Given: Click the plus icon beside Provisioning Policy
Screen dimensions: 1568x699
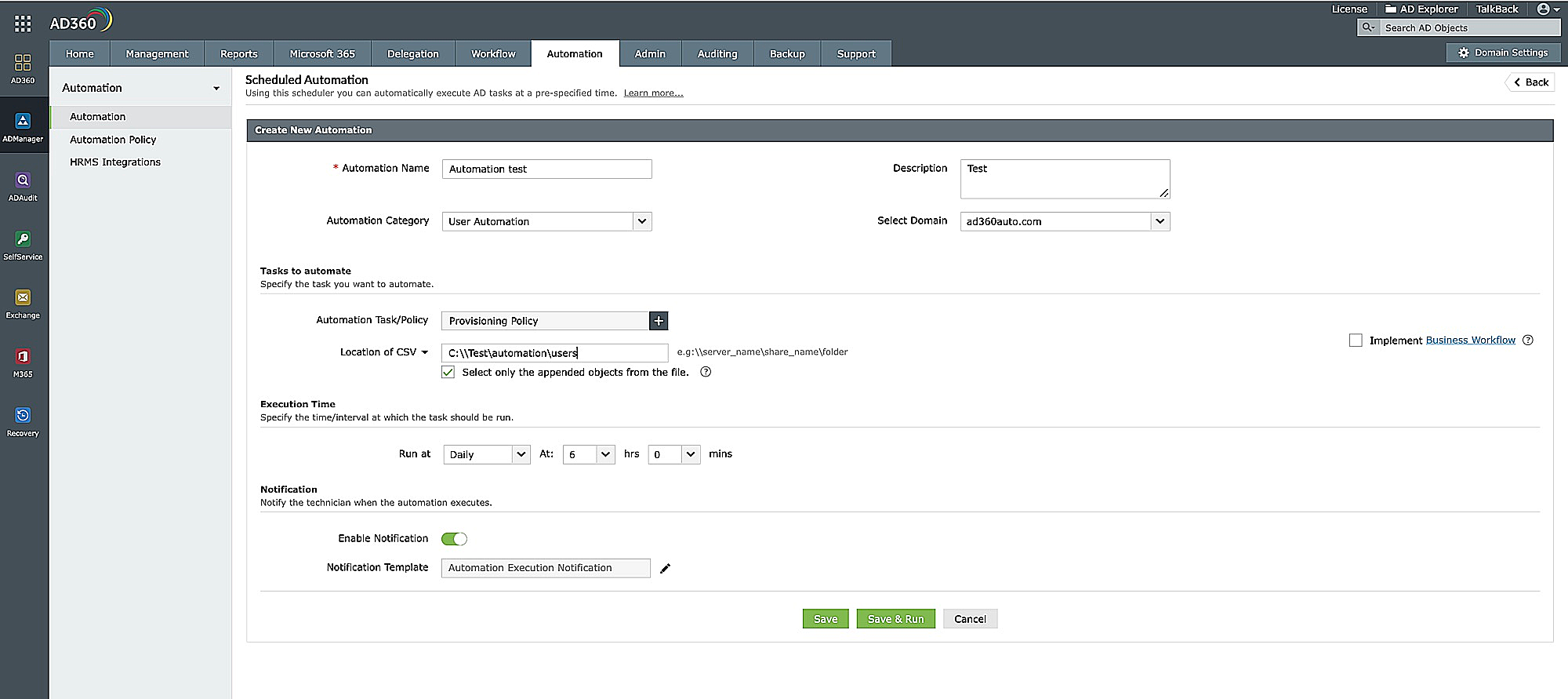Looking at the screenshot, I should [x=659, y=321].
